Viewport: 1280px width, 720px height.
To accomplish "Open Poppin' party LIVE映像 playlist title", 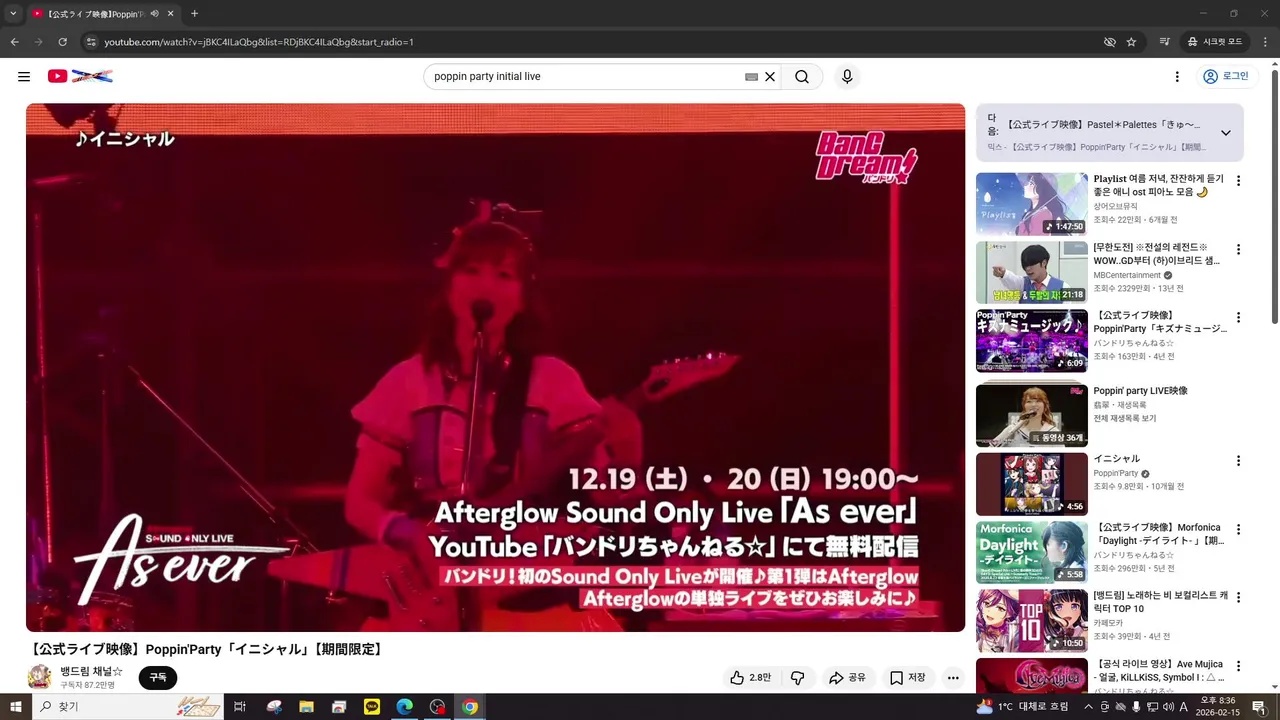I will pyautogui.click(x=1140, y=391).
